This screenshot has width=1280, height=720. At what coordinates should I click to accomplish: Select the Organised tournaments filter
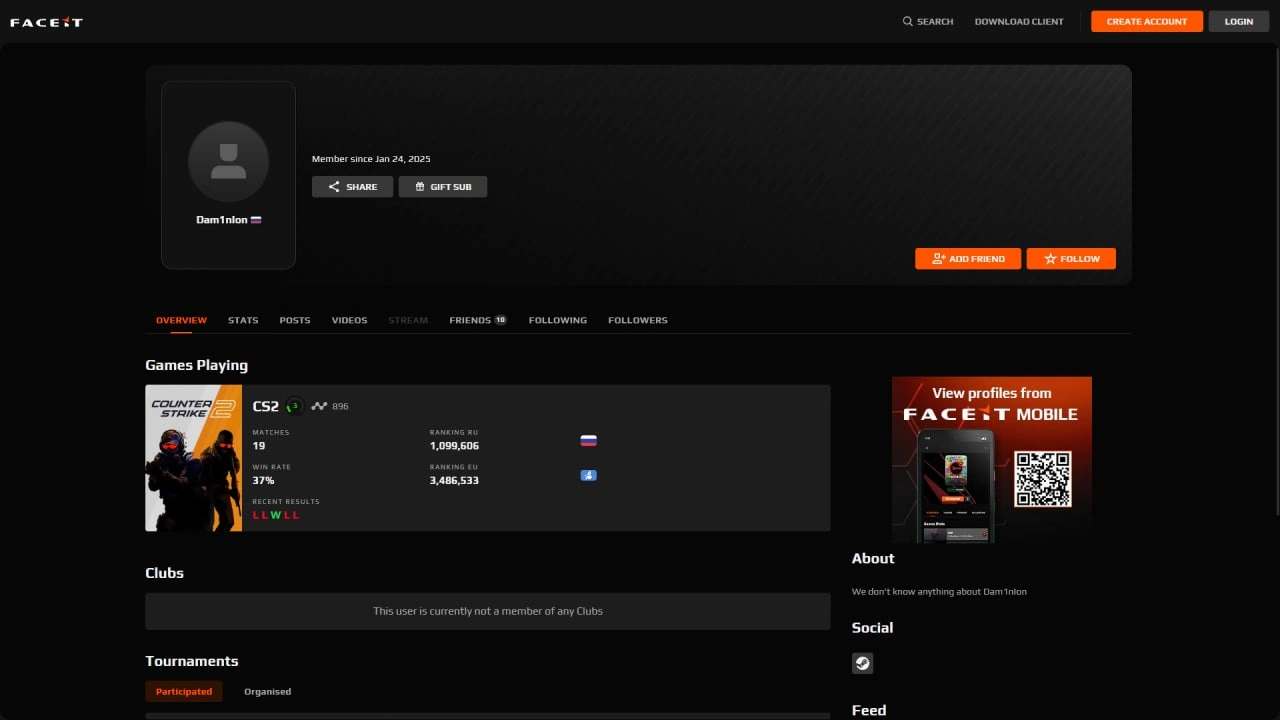point(267,692)
